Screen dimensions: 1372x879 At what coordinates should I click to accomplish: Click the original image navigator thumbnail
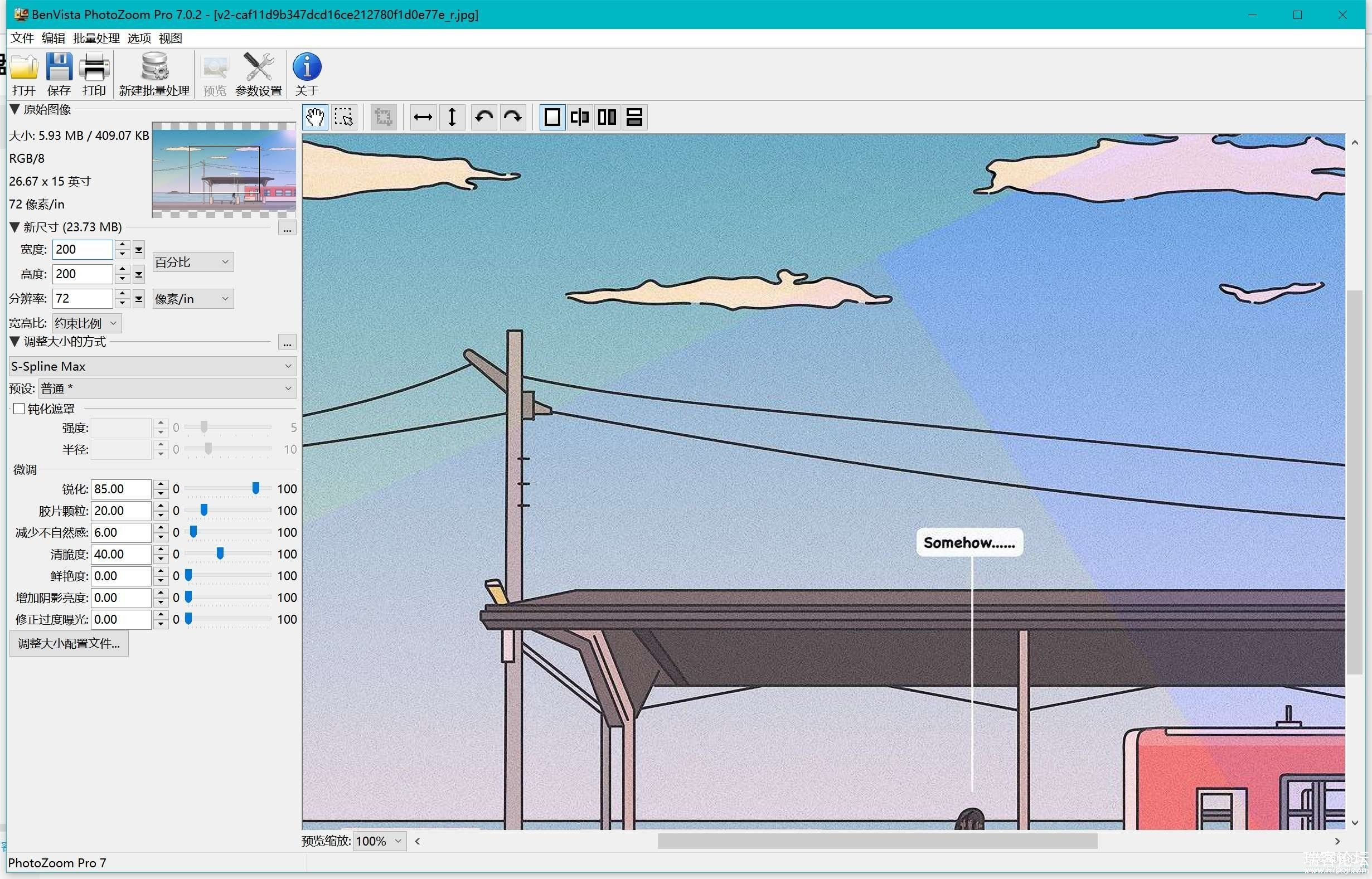224,170
